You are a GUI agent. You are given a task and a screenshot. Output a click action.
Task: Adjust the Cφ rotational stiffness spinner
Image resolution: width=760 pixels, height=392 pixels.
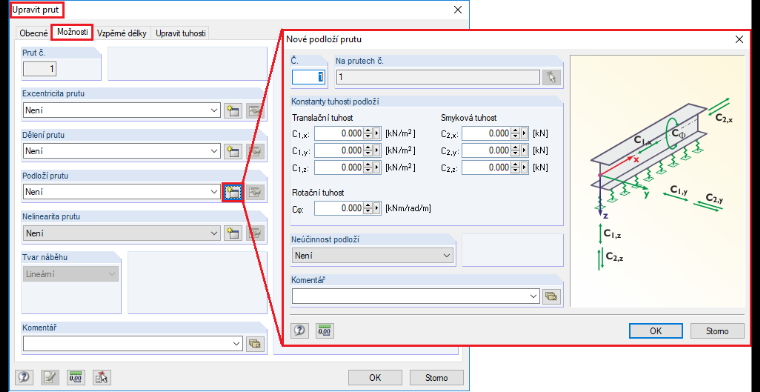point(367,208)
